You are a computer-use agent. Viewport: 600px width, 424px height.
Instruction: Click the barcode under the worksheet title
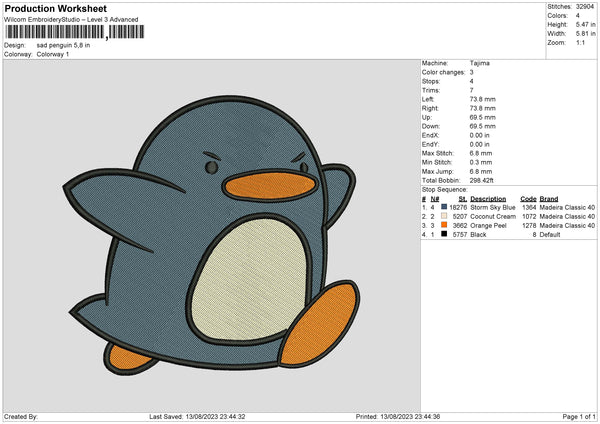pos(75,32)
